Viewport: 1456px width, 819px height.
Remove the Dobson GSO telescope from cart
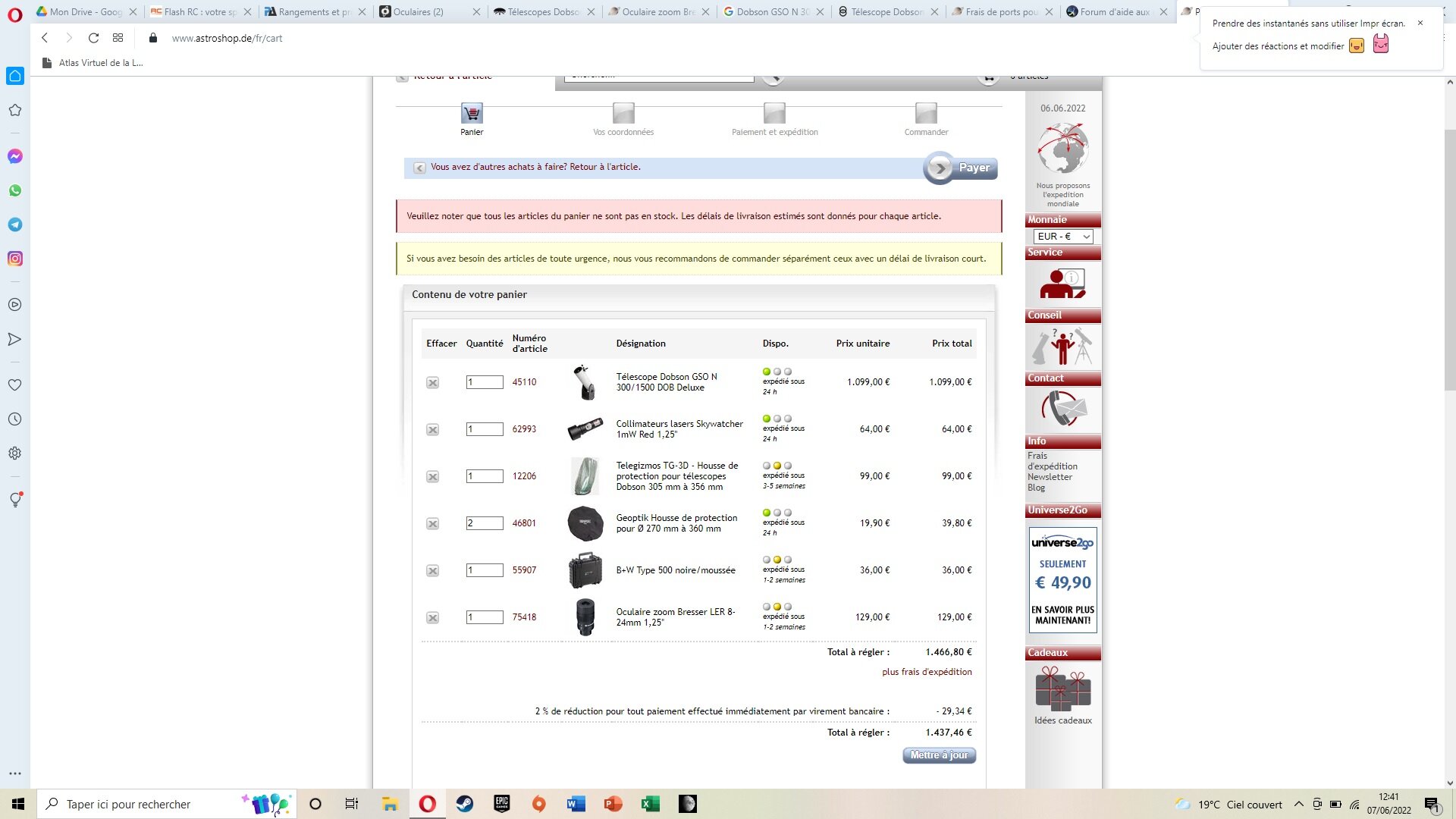tap(432, 383)
